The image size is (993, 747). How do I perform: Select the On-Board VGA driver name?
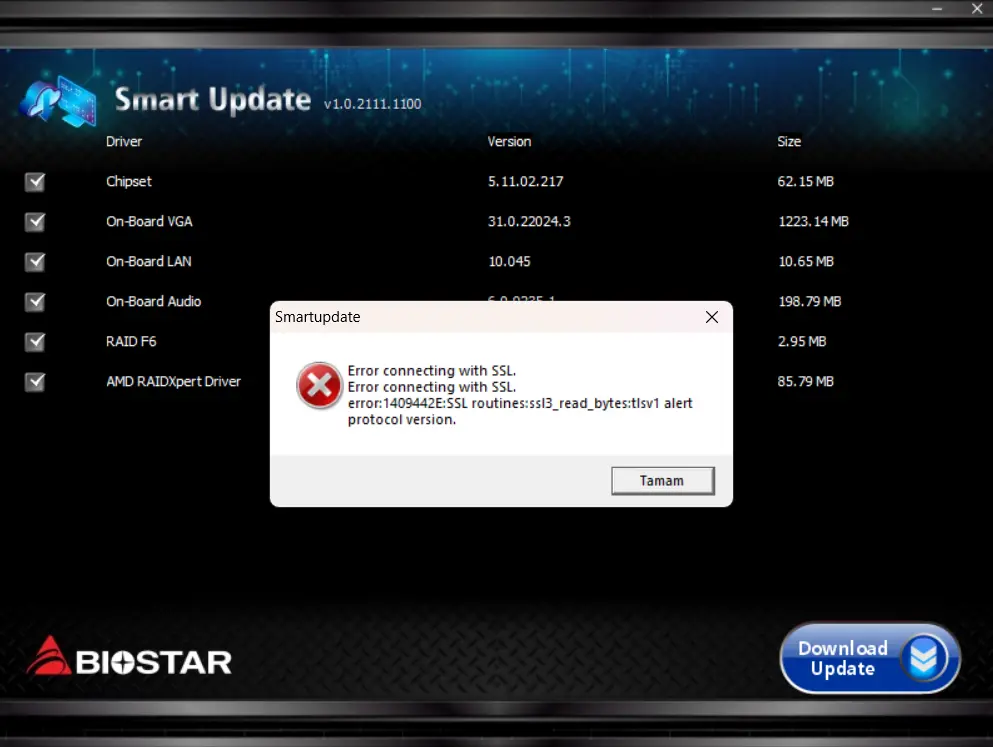click(149, 222)
